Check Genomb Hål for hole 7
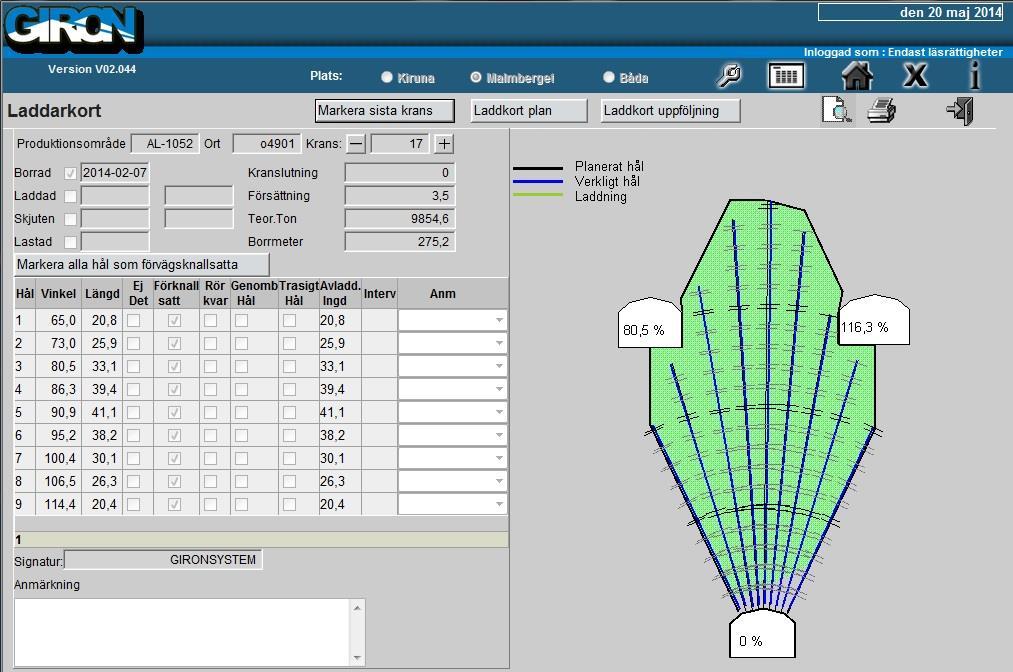Image resolution: width=1013 pixels, height=672 pixels. [x=242, y=458]
